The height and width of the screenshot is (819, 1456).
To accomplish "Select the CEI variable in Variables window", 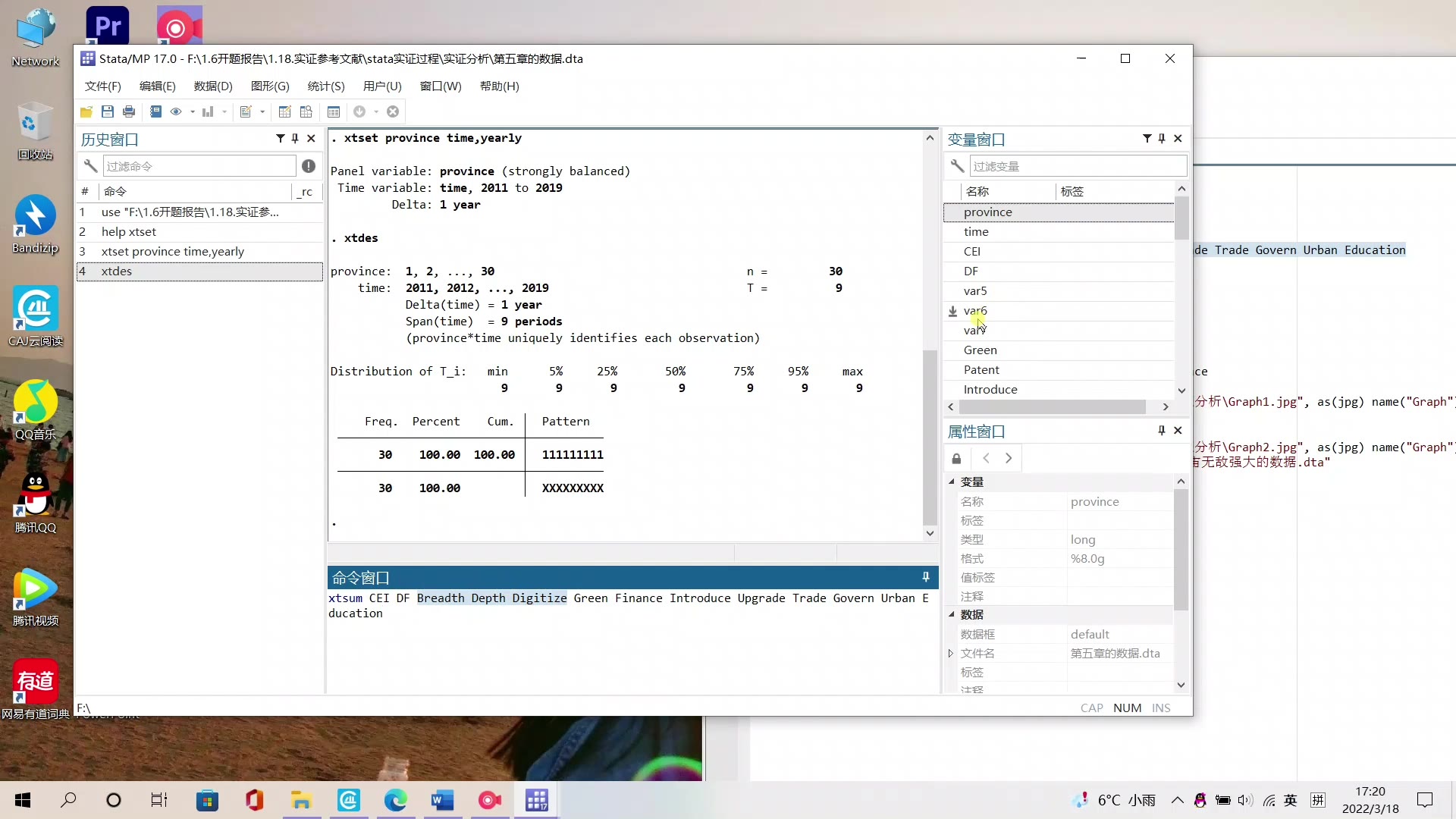I will click(1059, 252).
